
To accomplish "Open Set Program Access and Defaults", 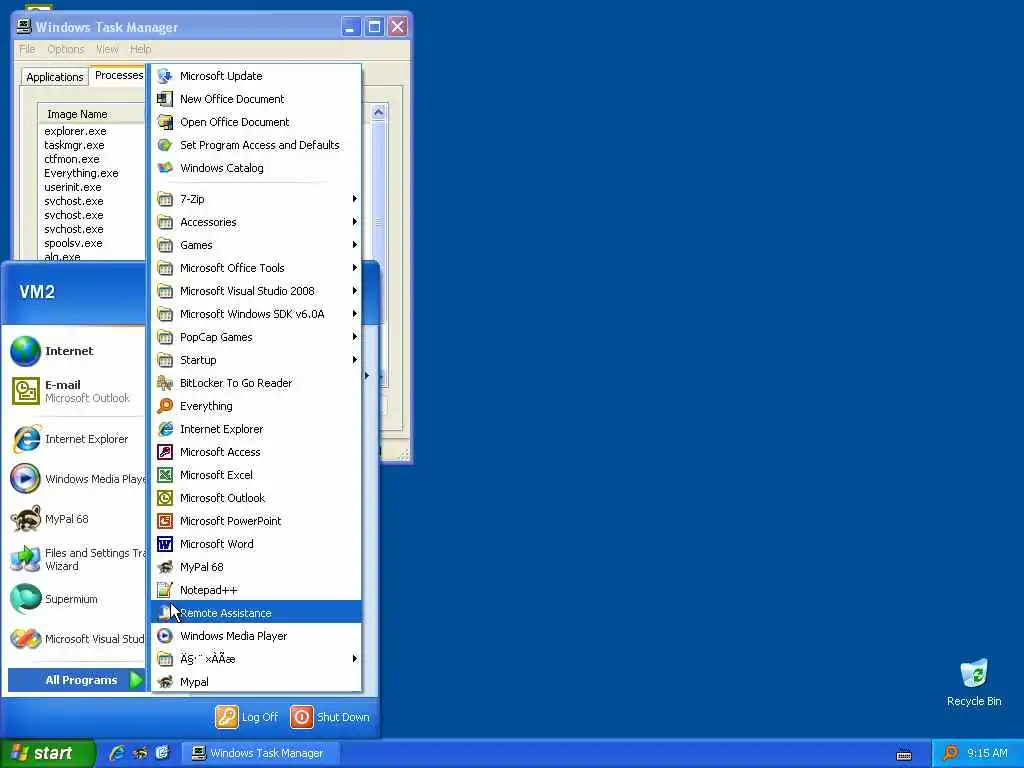I will point(256,145).
